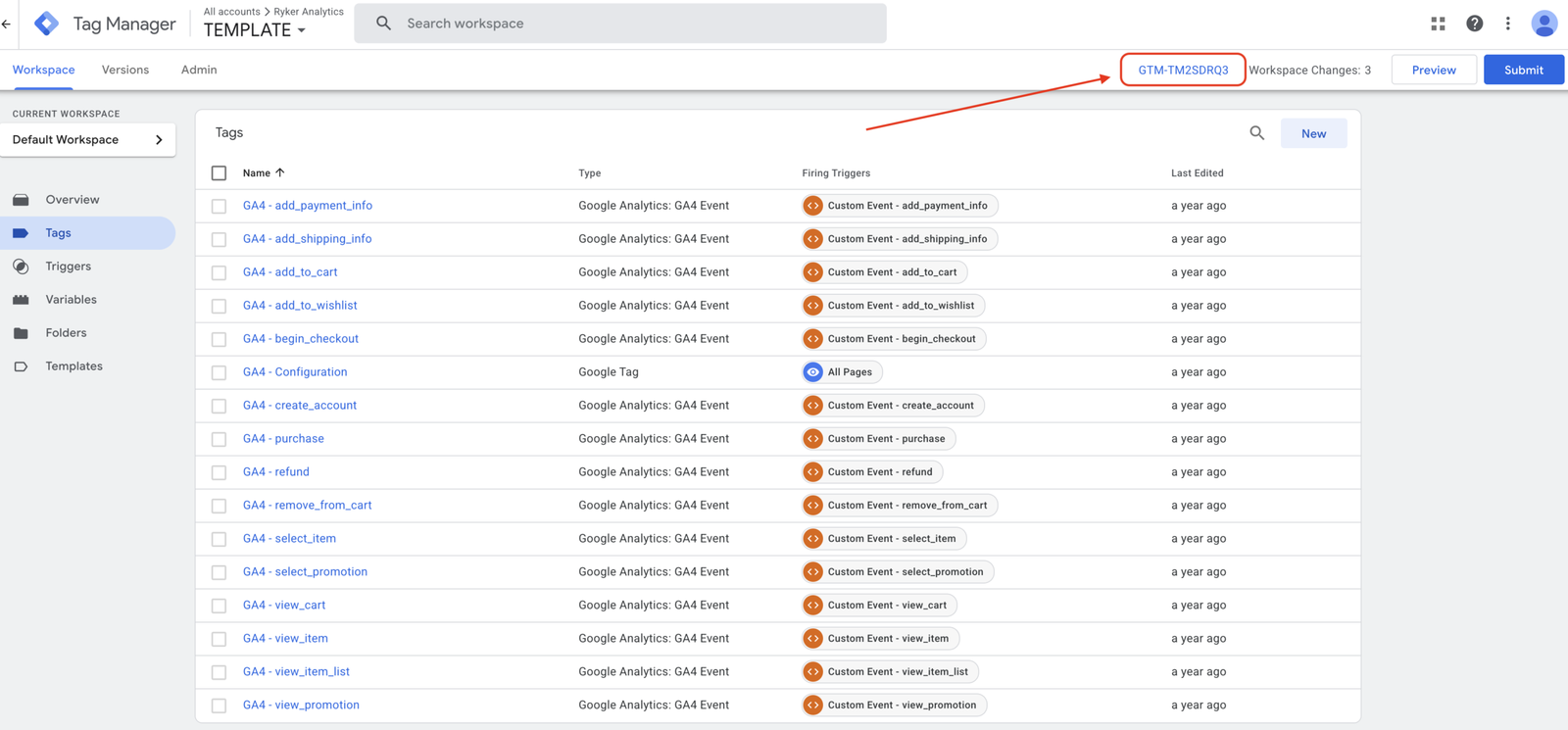
Task: Click the Variables icon in the sidebar
Action: (x=21, y=300)
